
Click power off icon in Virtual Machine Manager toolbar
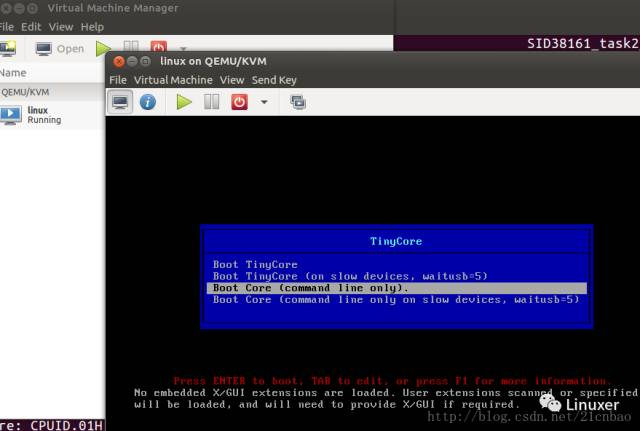click(159, 46)
